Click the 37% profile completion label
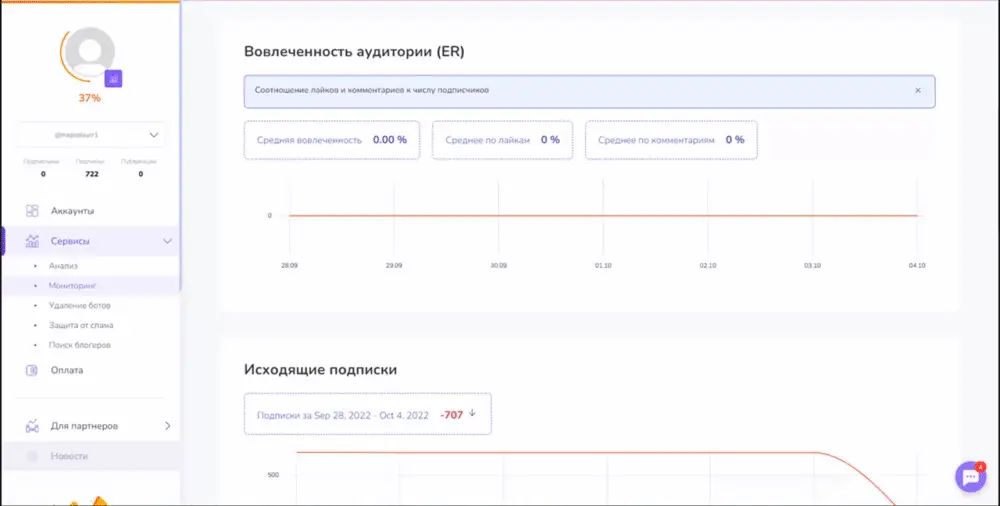The image size is (1000, 506). coord(90,98)
